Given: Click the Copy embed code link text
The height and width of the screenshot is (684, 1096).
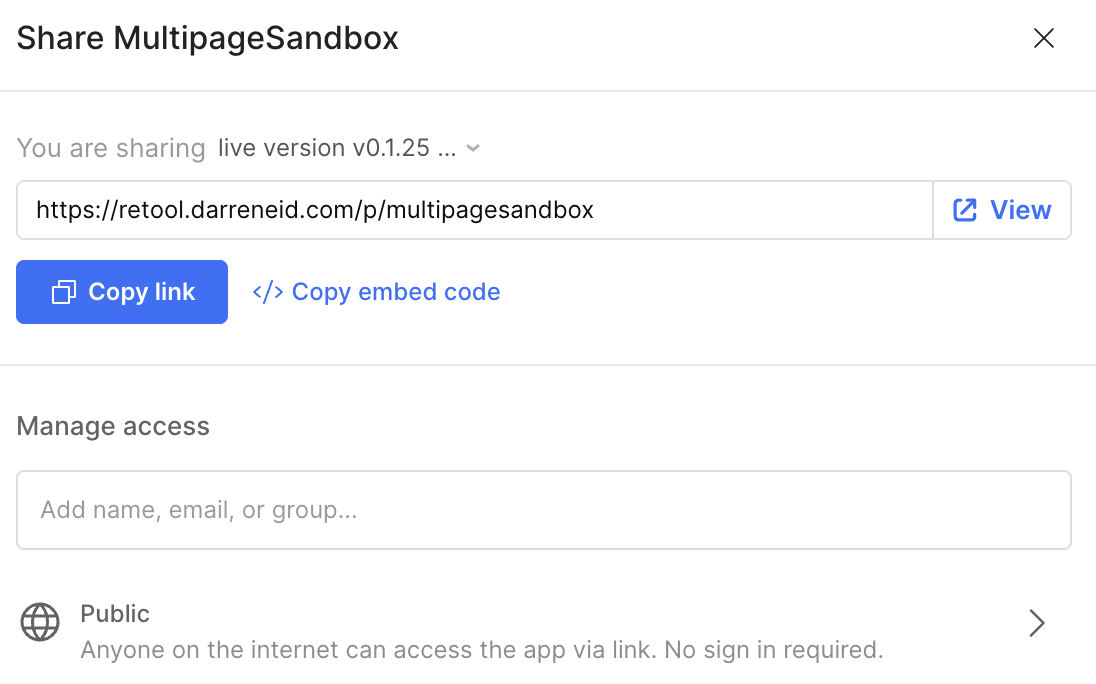Looking at the screenshot, I should tap(396, 292).
